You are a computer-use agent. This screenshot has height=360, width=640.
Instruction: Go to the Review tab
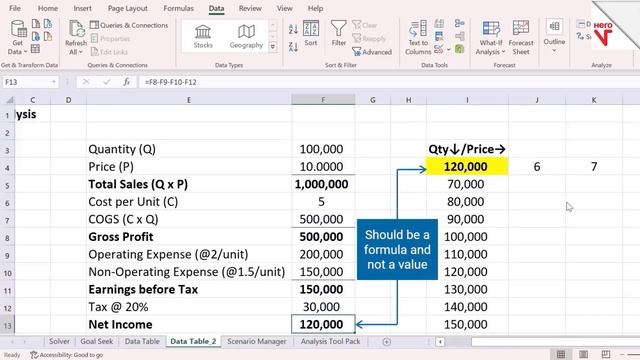pos(250,8)
